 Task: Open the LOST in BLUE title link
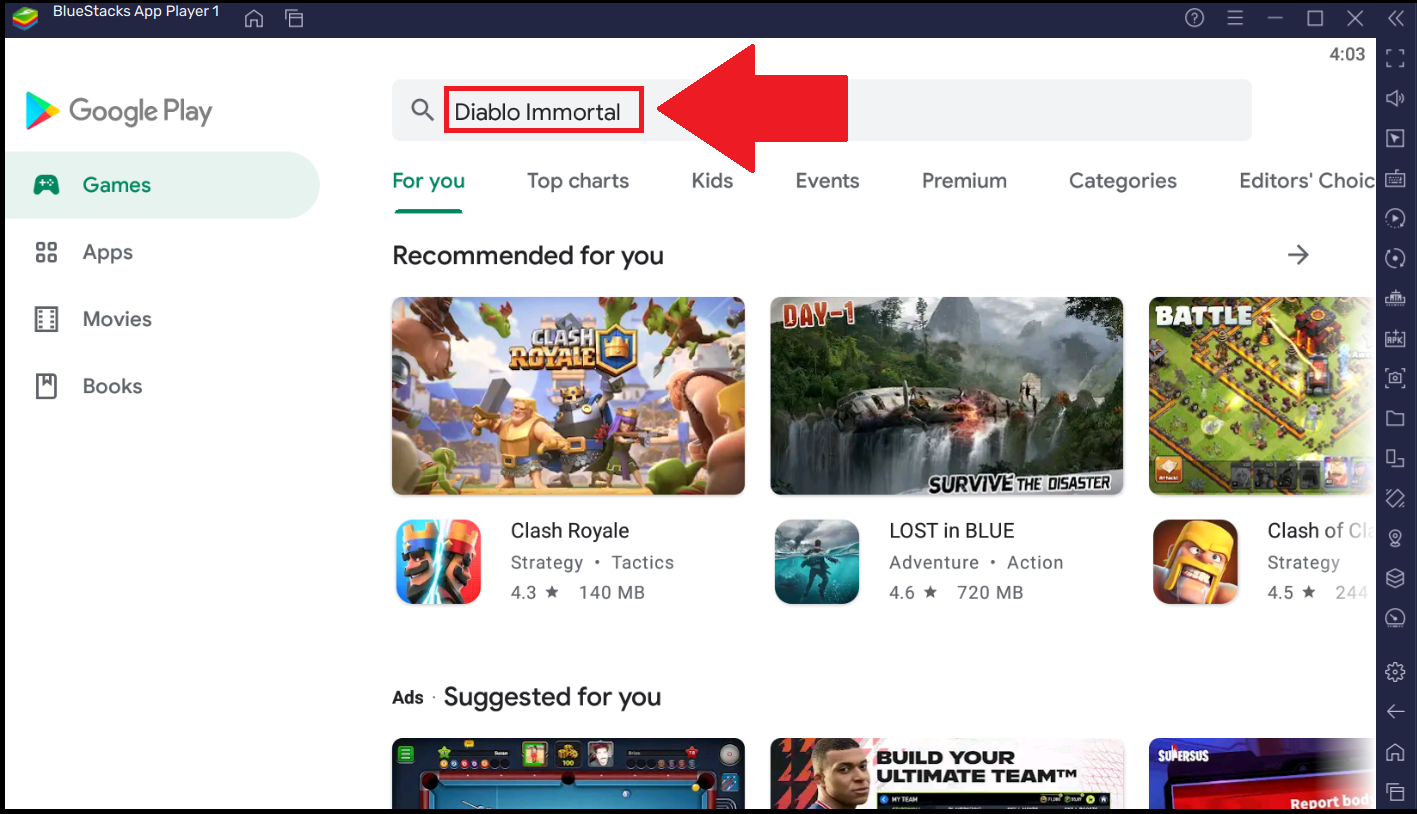[952, 531]
